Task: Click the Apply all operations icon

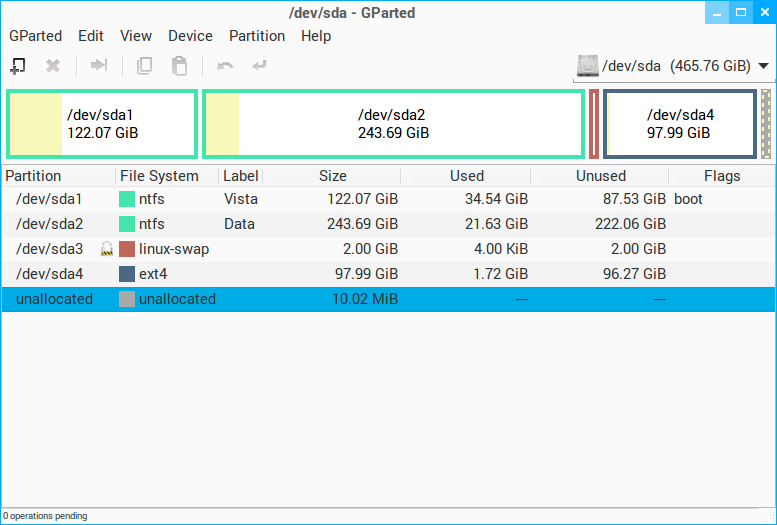Action: click(260, 66)
